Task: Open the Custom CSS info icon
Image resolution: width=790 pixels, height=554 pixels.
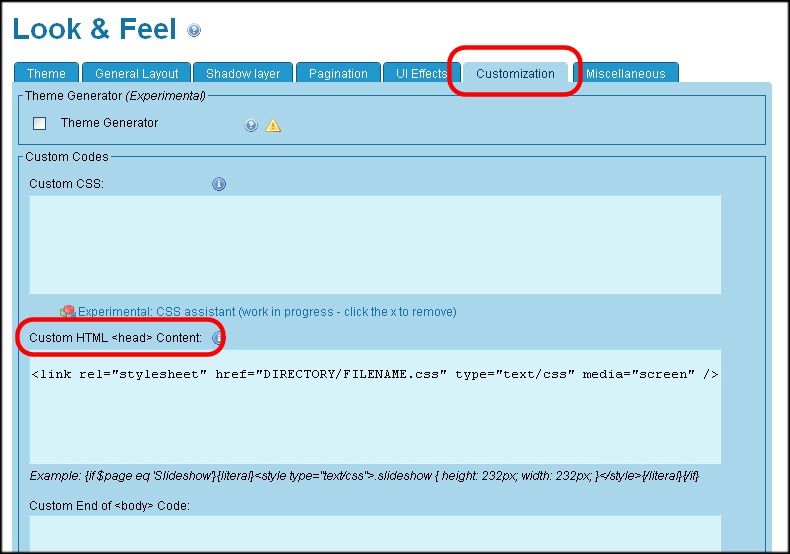Action: click(219, 184)
